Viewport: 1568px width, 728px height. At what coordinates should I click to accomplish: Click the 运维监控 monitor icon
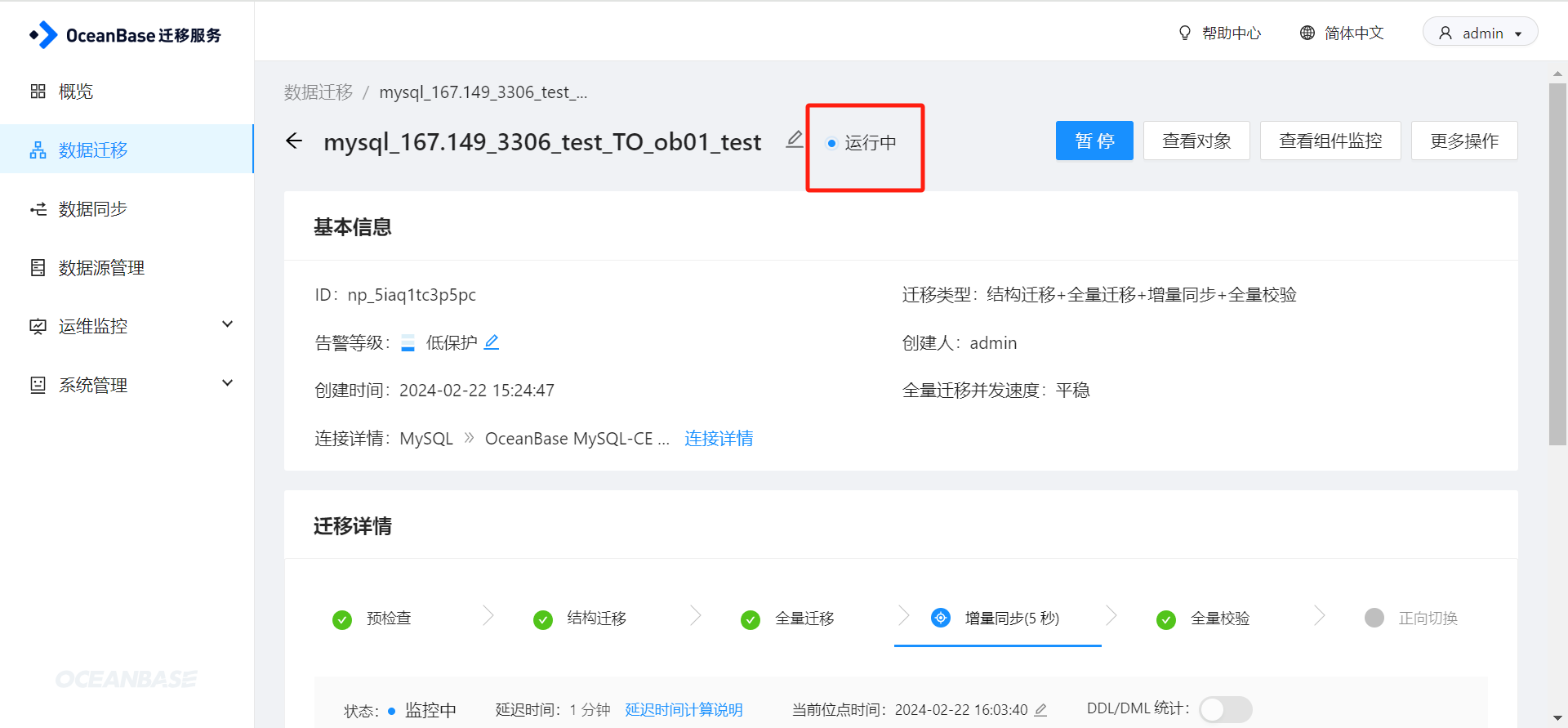(38, 327)
